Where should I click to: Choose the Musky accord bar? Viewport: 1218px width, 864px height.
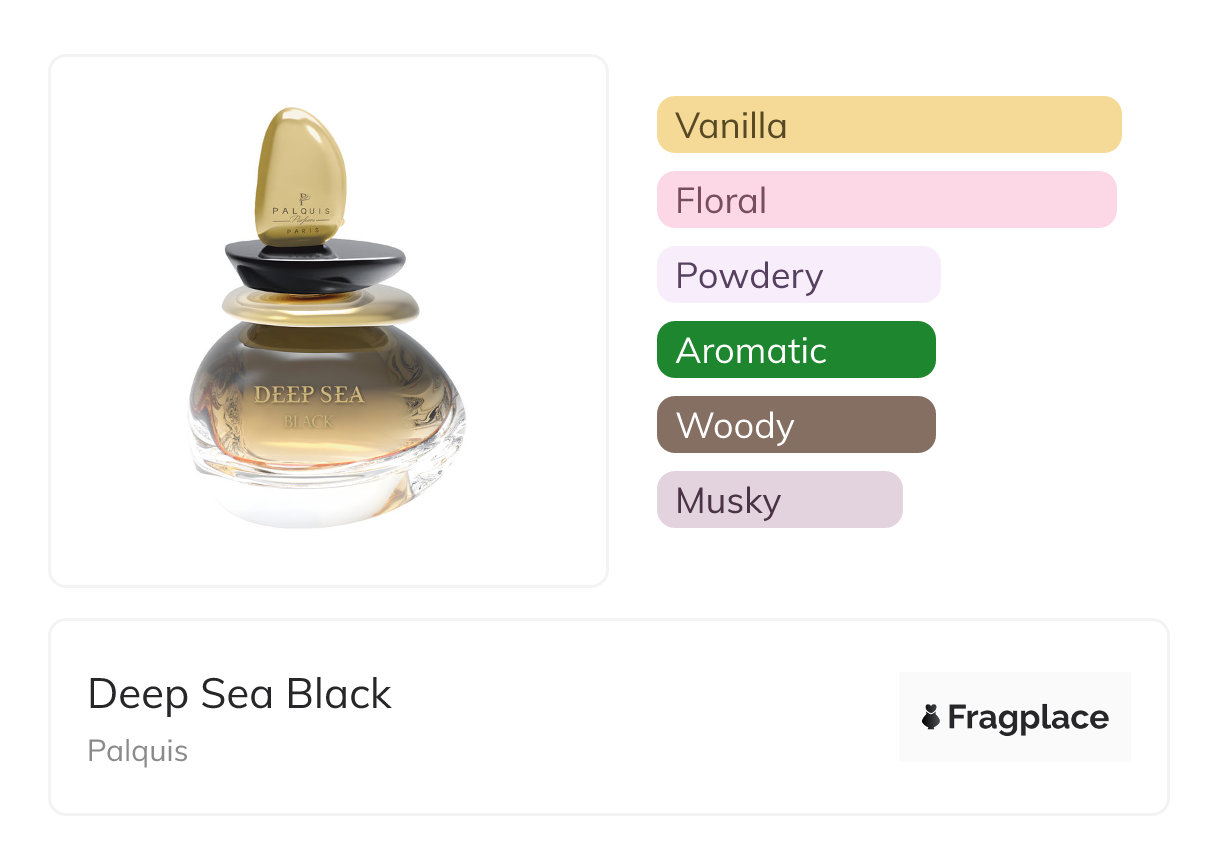click(x=779, y=500)
